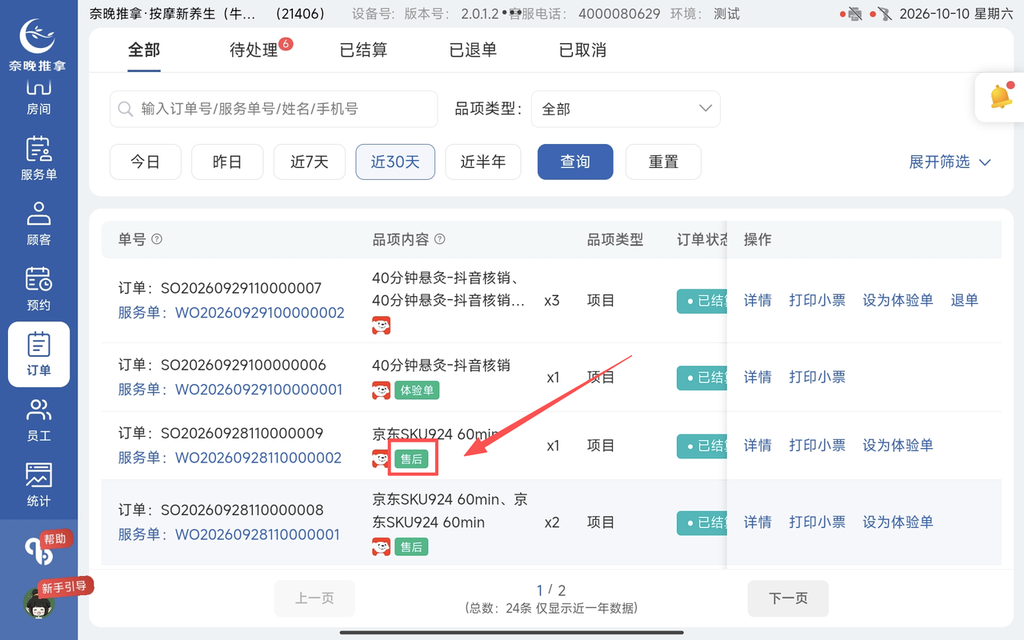Select the 近30天 range

(x=395, y=162)
